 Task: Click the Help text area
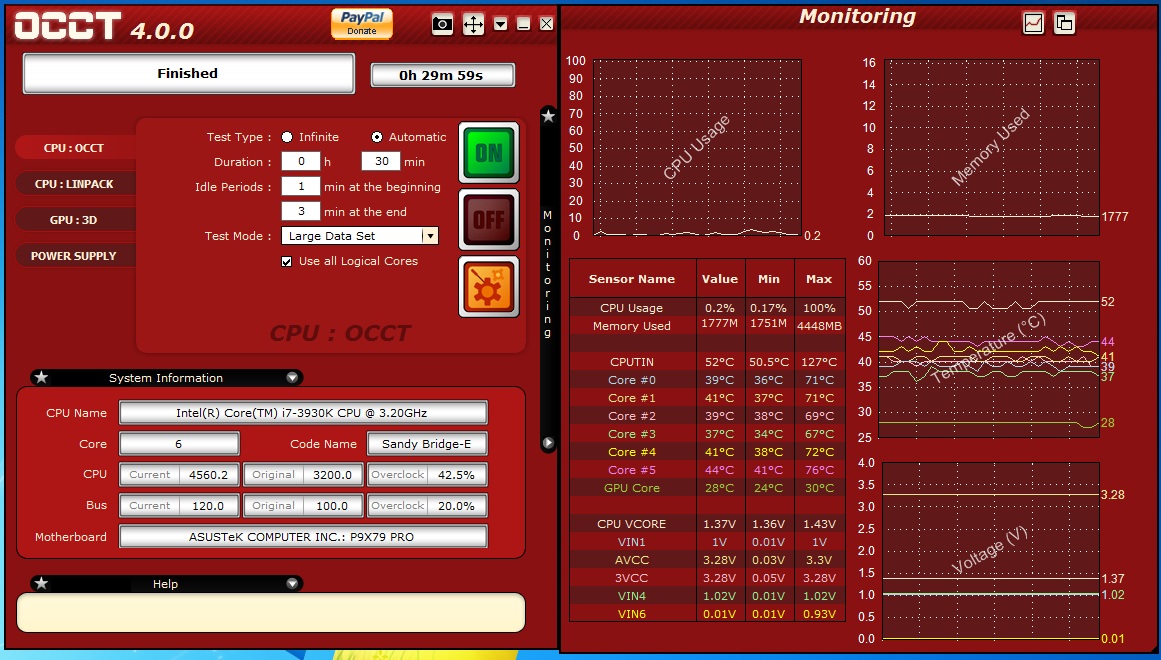(271, 613)
